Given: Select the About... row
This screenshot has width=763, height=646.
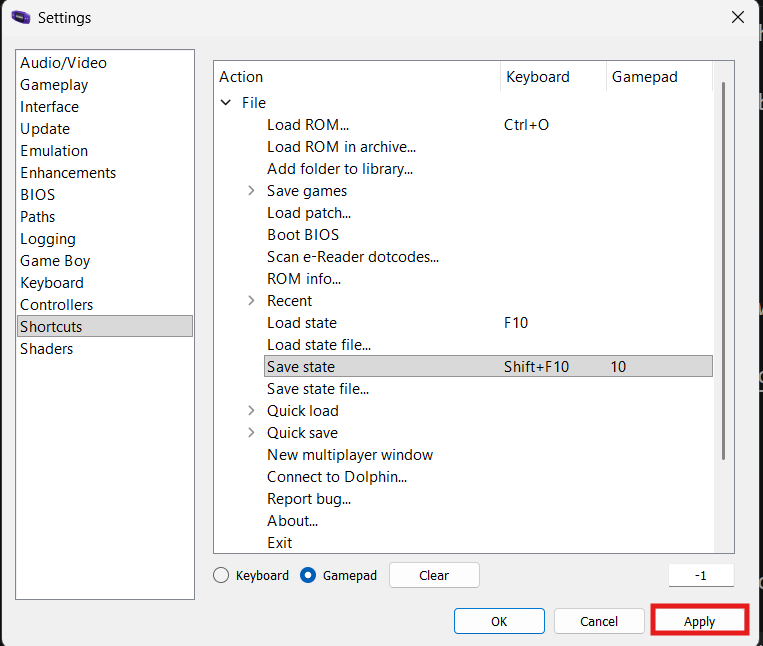Looking at the screenshot, I should point(488,520).
